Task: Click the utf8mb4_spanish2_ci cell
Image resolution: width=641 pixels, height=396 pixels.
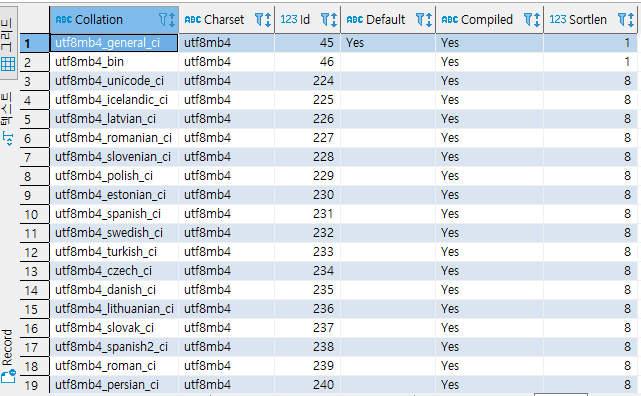Action: (x=114, y=347)
